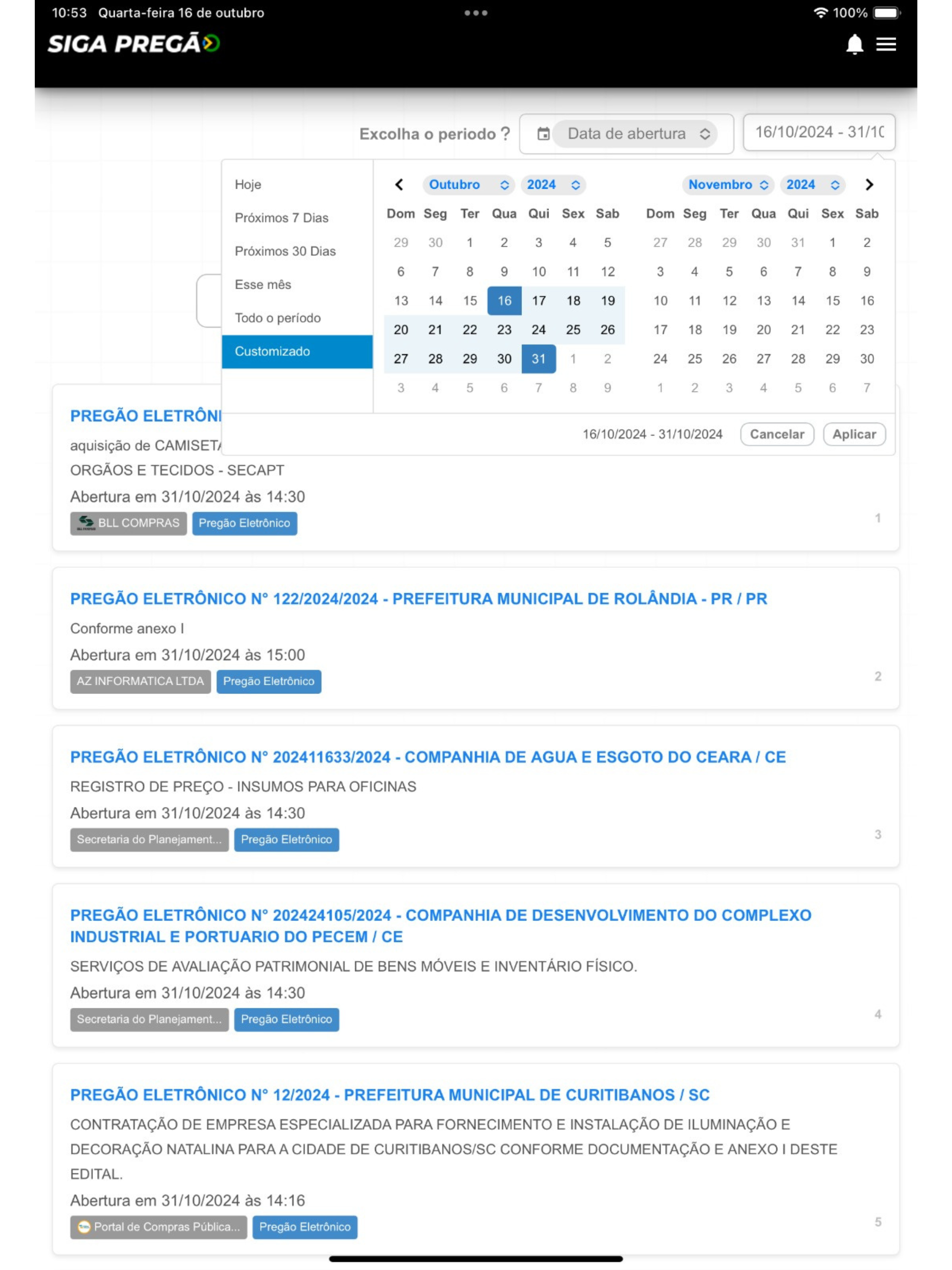Open Pregão 122/2024 Rolândia link
This screenshot has width=952, height=1270.
pyautogui.click(x=418, y=599)
